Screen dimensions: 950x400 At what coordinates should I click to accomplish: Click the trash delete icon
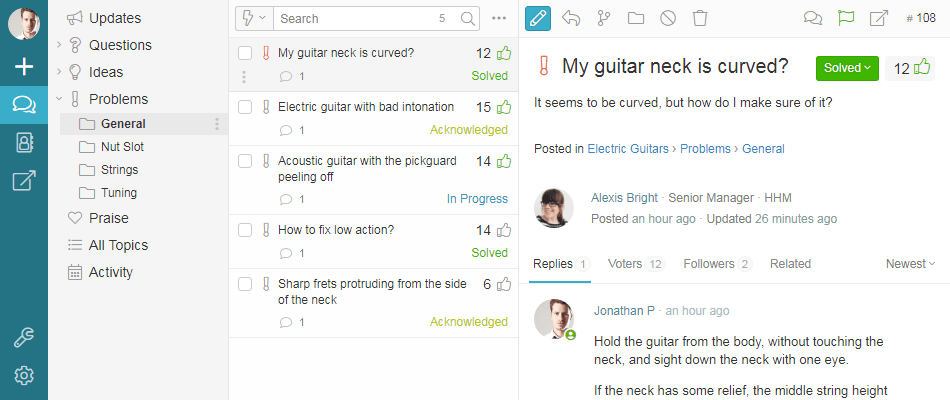click(x=700, y=18)
